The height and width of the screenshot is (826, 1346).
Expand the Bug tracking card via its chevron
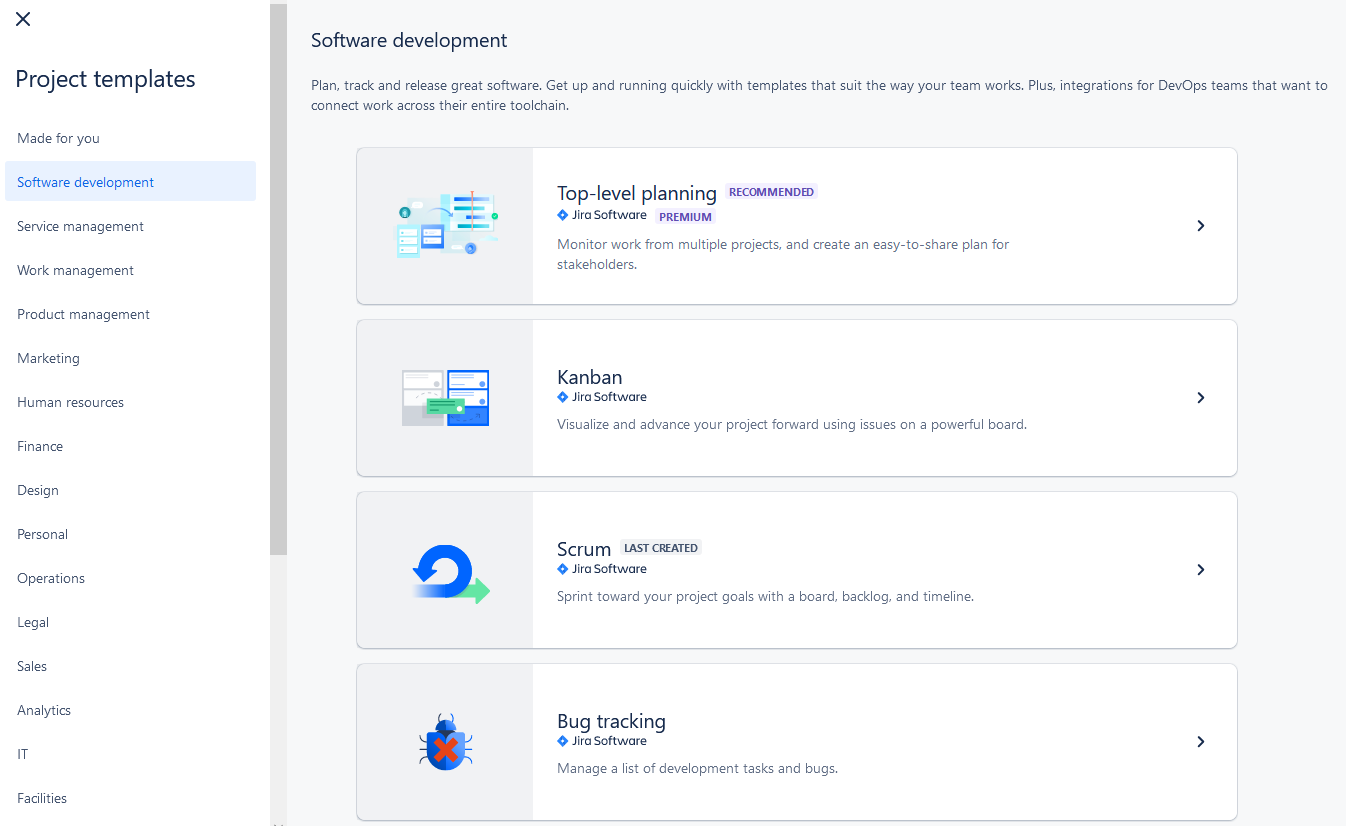[x=1201, y=742]
